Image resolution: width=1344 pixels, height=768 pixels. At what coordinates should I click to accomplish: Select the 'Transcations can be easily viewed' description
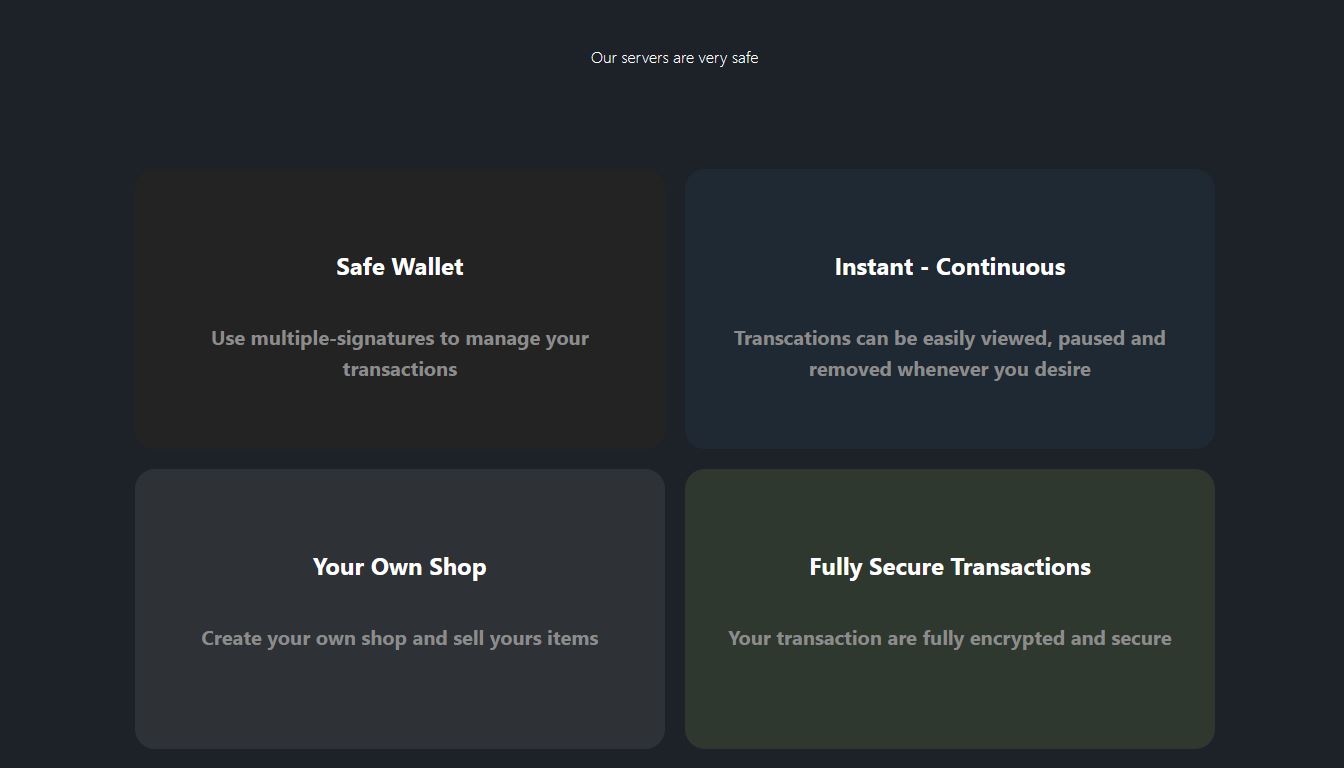coord(950,353)
